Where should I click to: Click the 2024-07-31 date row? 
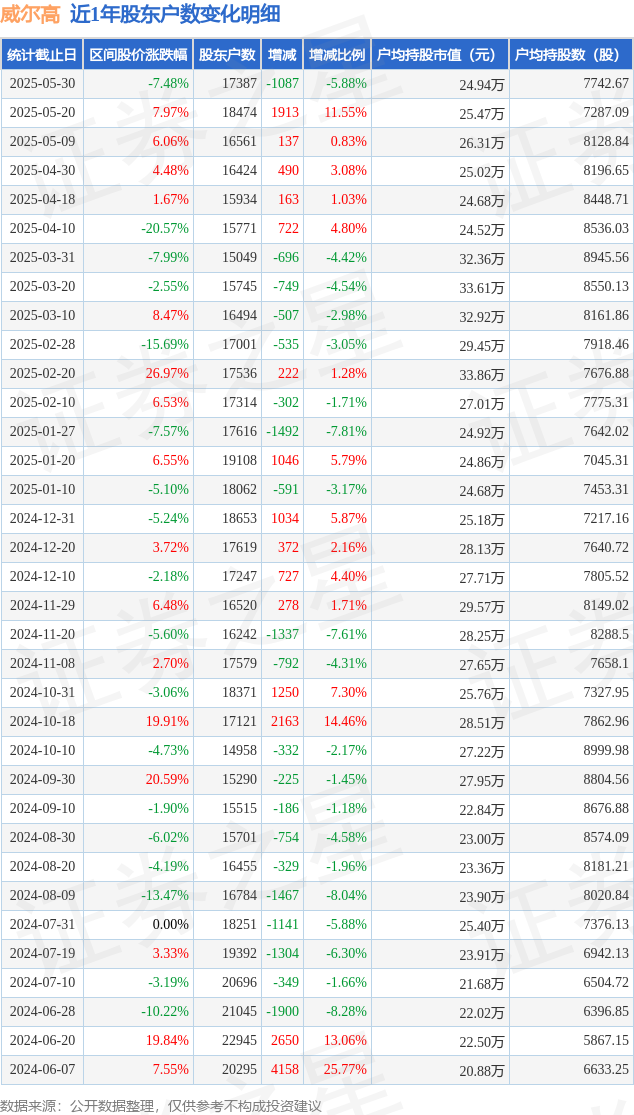point(317,925)
